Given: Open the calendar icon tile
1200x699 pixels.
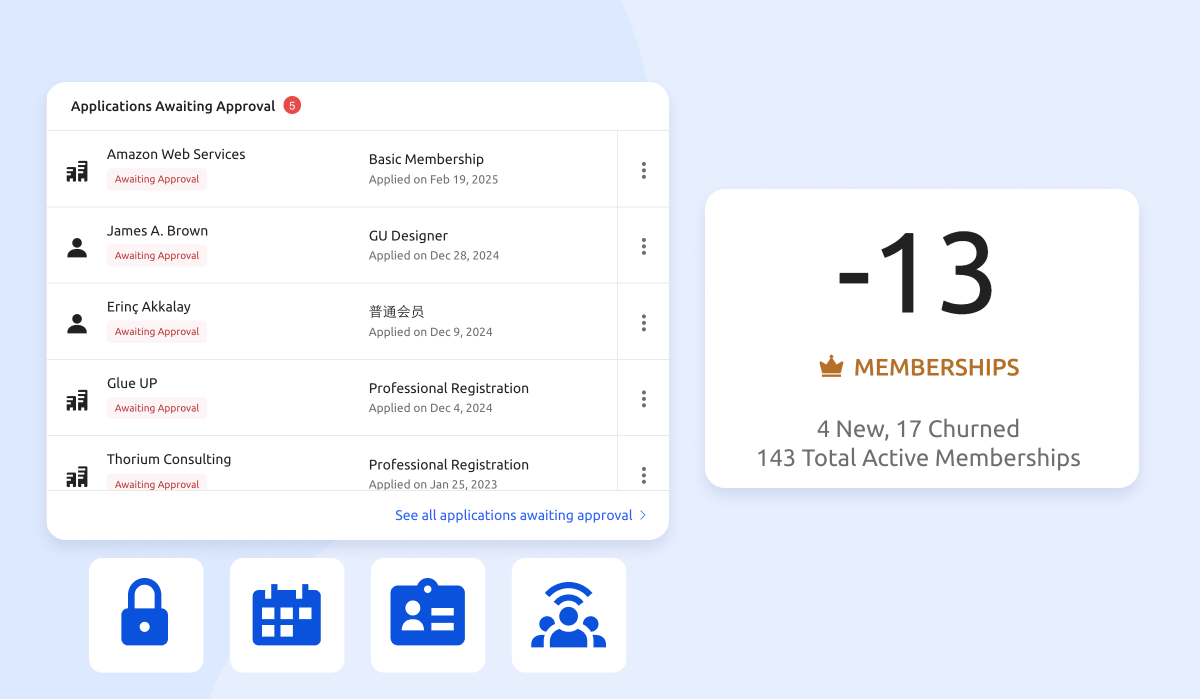Looking at the screenshot, I should click(287, 614).
